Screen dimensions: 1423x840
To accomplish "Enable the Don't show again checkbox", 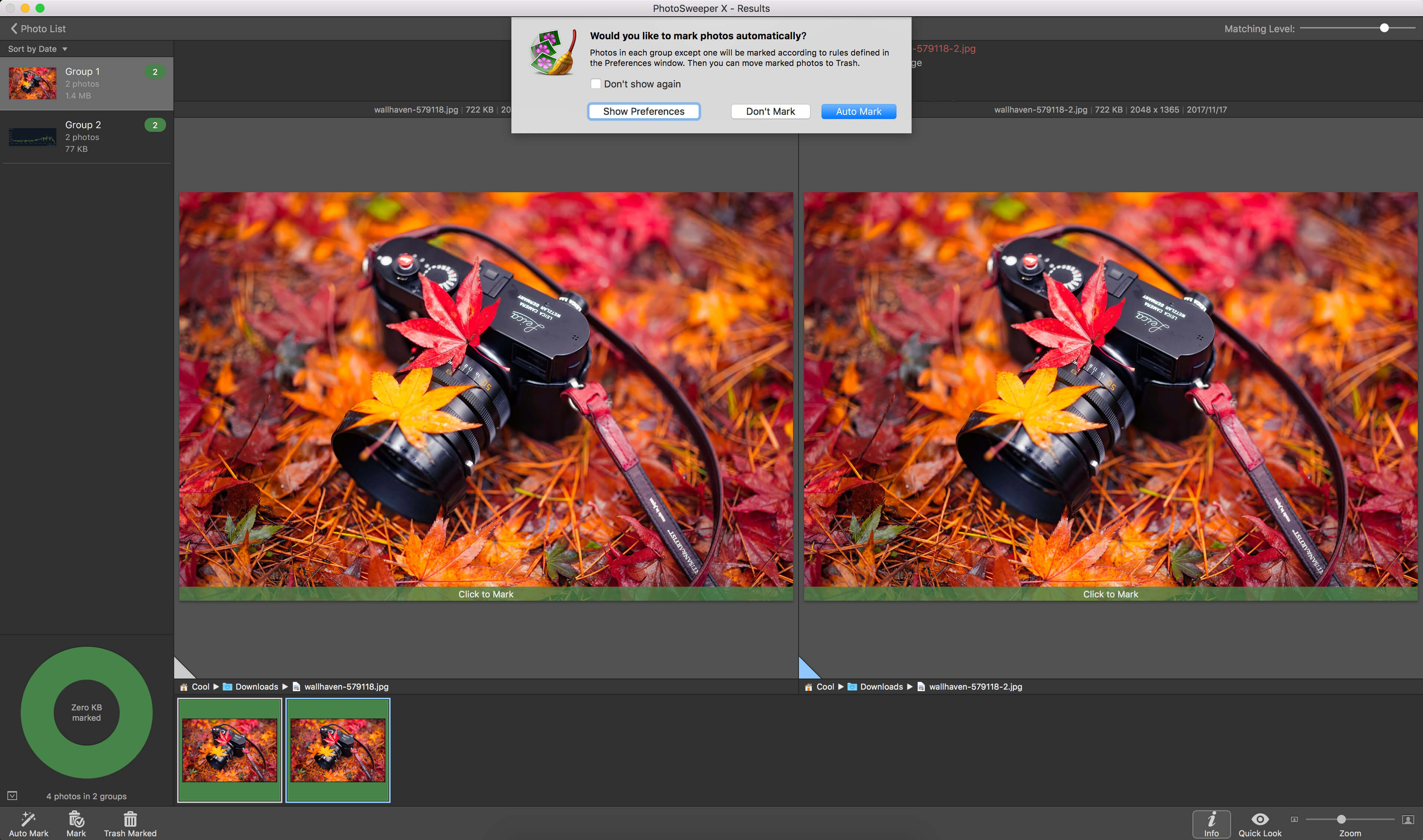I will point(595,84).
